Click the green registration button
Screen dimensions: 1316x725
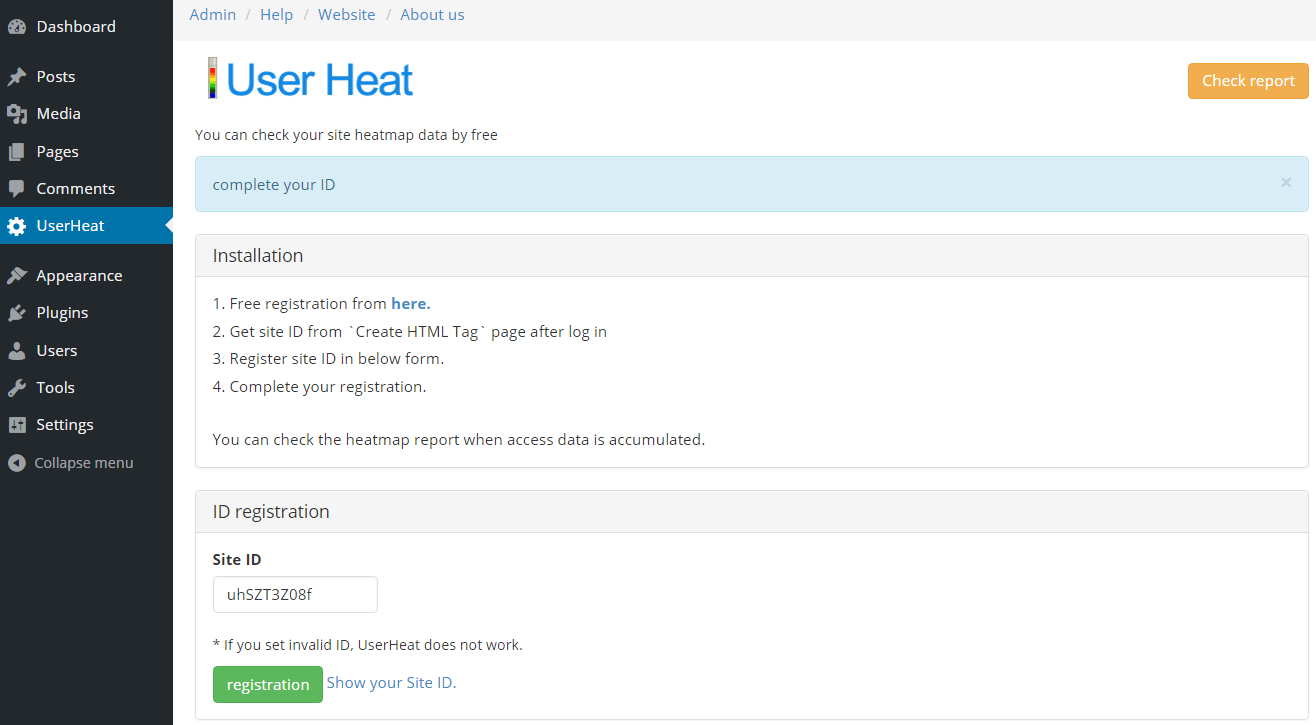[x=268, y=685]
